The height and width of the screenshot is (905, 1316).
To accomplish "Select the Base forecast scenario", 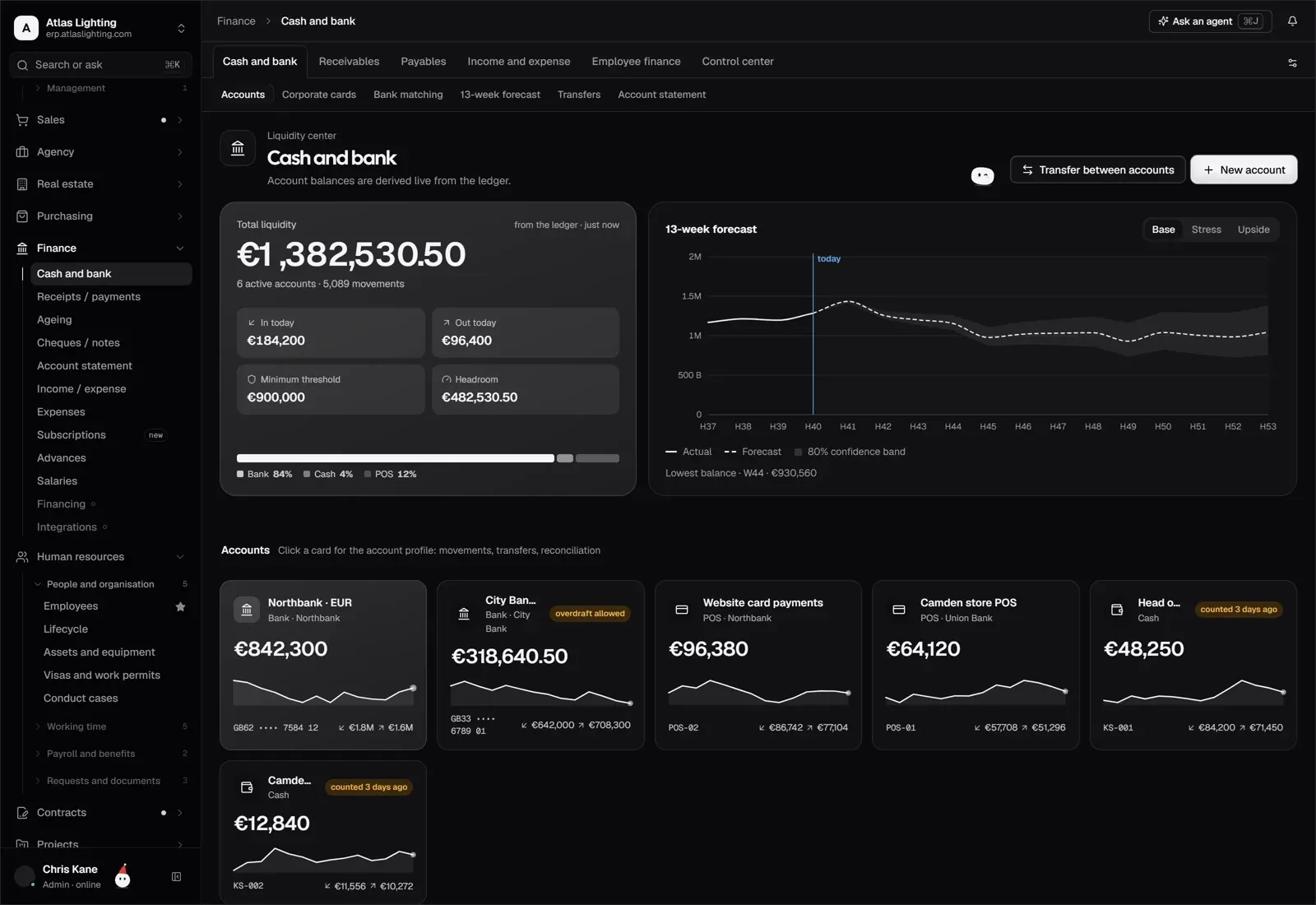I will [x=1163, y=230].
